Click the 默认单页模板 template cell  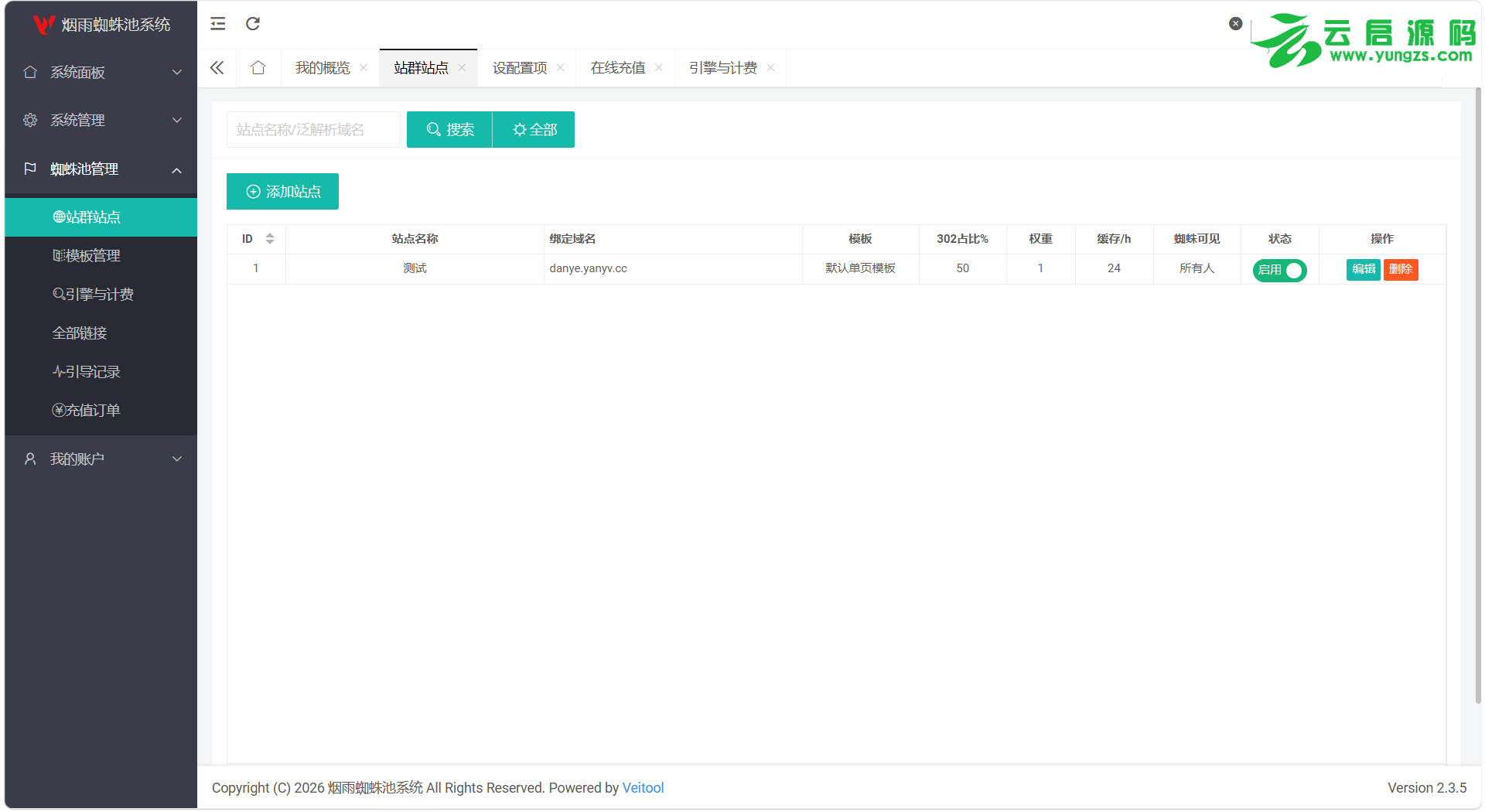pos(860,268)
